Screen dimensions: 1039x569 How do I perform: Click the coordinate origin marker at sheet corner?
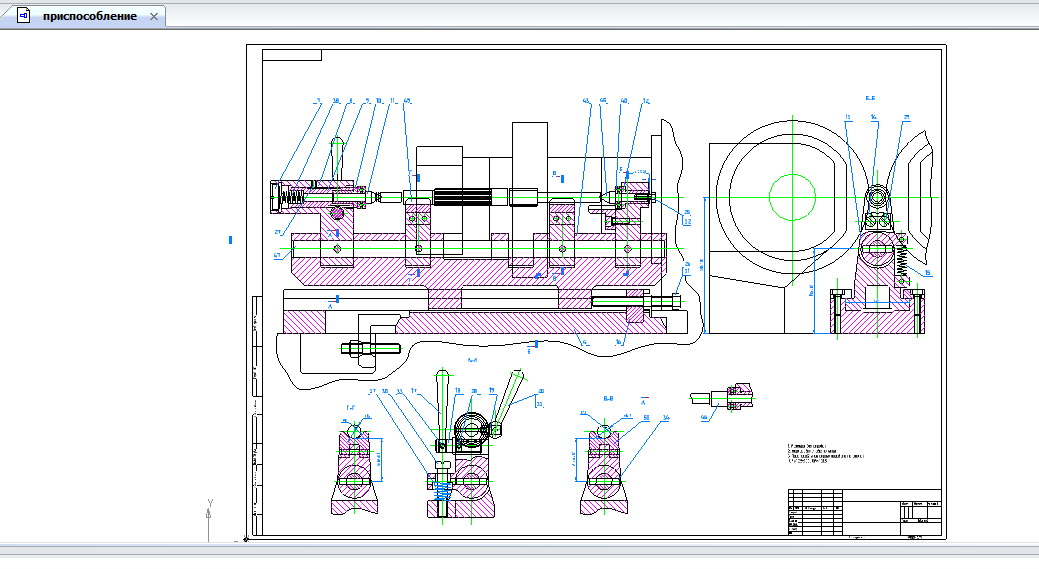click(x=246, y=539)
